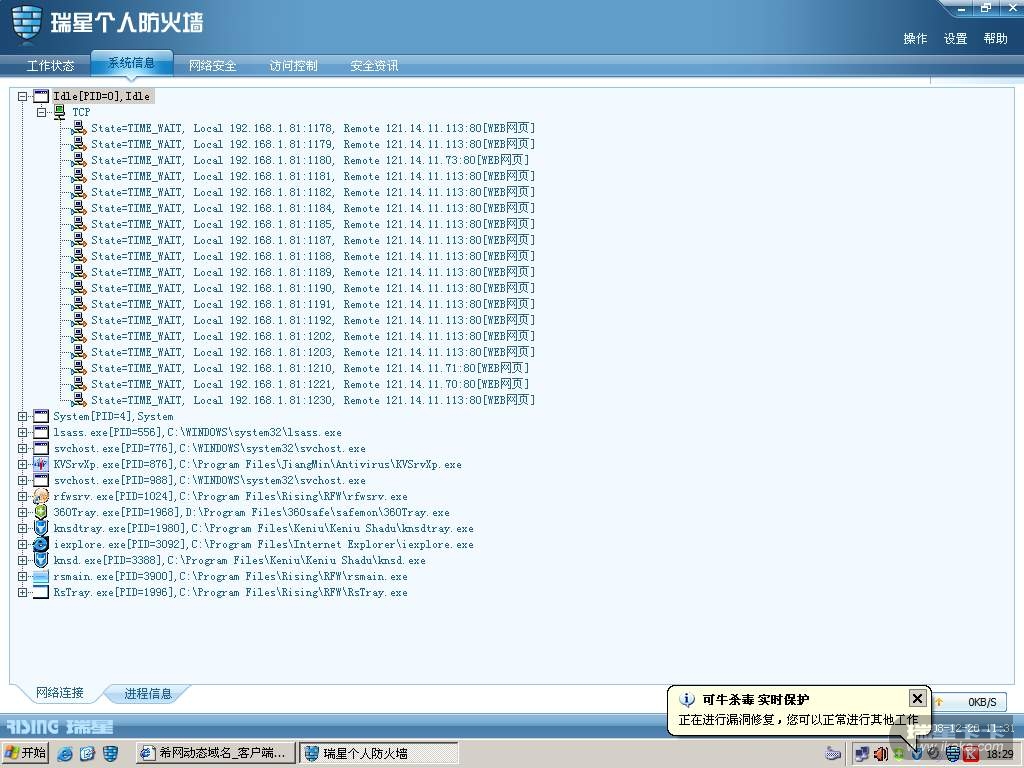Switch to the 网络安全 tab
The image size is (1024, 768).
point(212,65)
